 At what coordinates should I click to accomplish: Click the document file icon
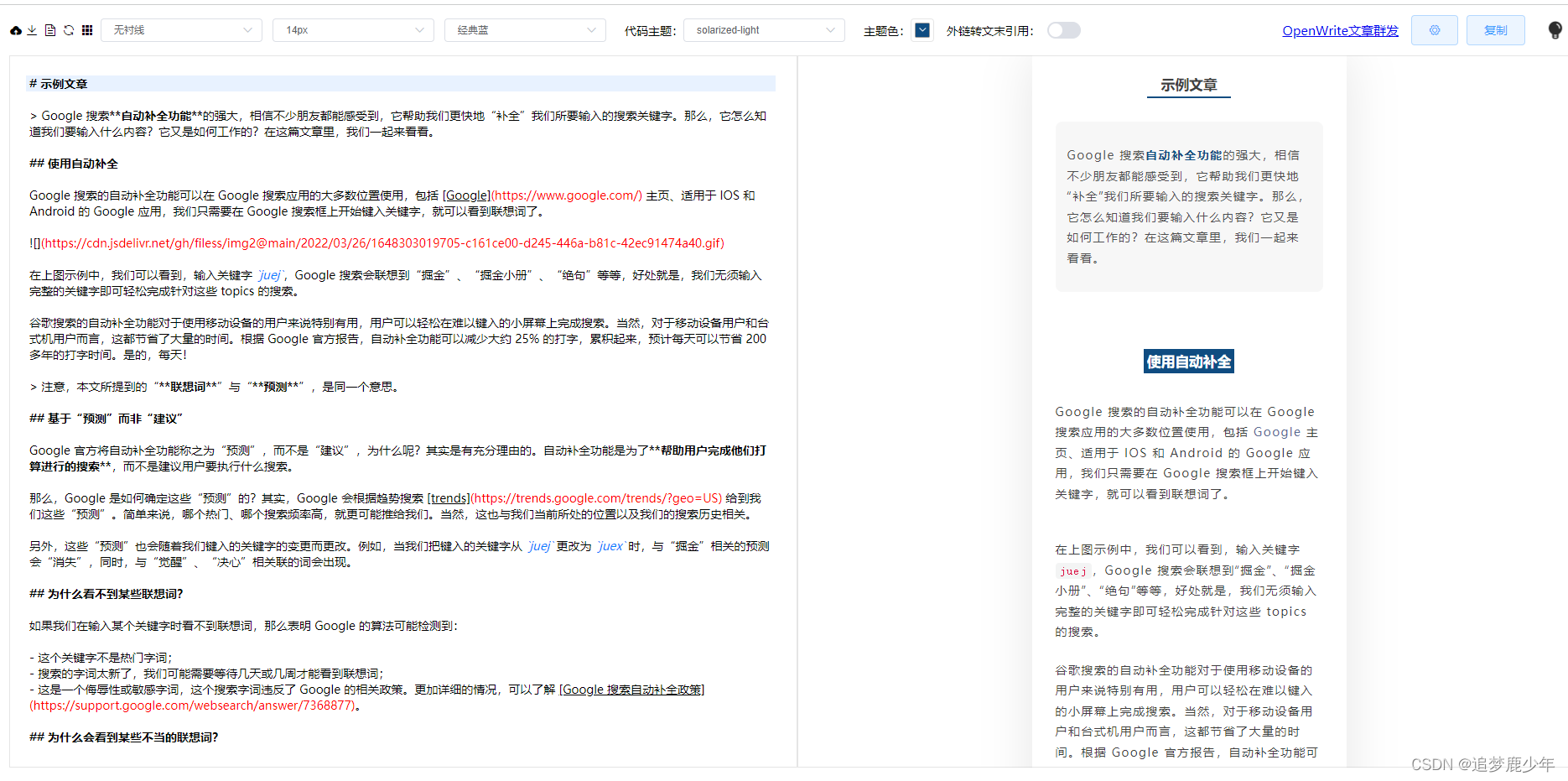tap(50, 30)
